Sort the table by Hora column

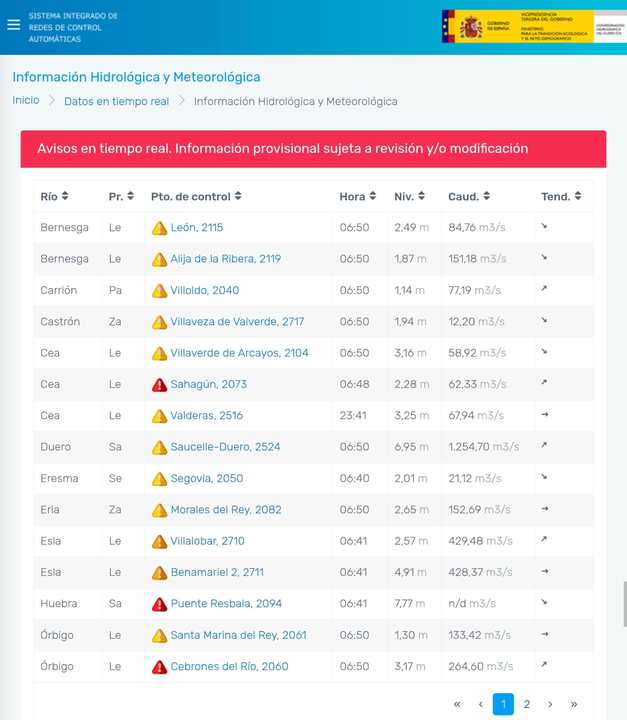coord(358,197)
